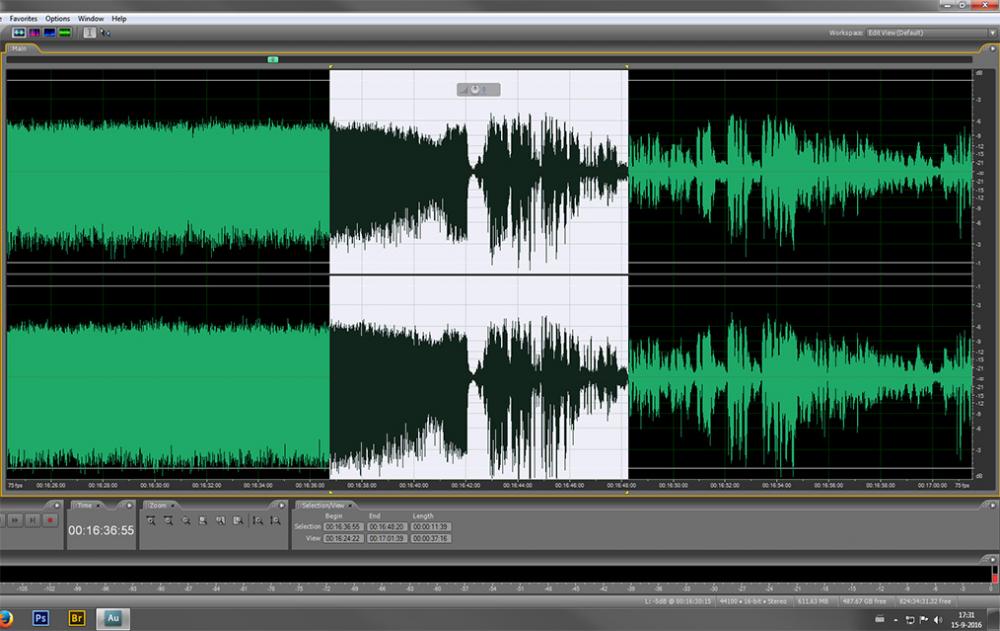Click the green playhead marker above waveform

pos(273,60)
